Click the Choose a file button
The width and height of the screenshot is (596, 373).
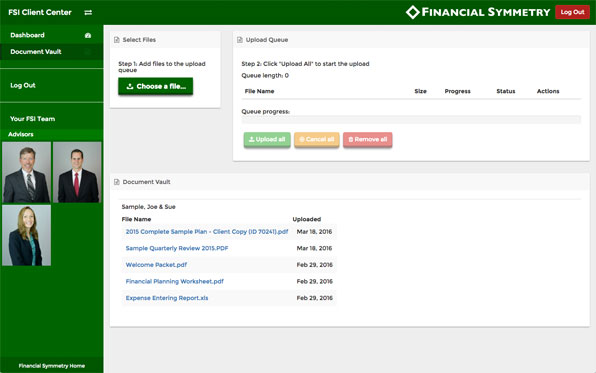[x=155, y=86]
